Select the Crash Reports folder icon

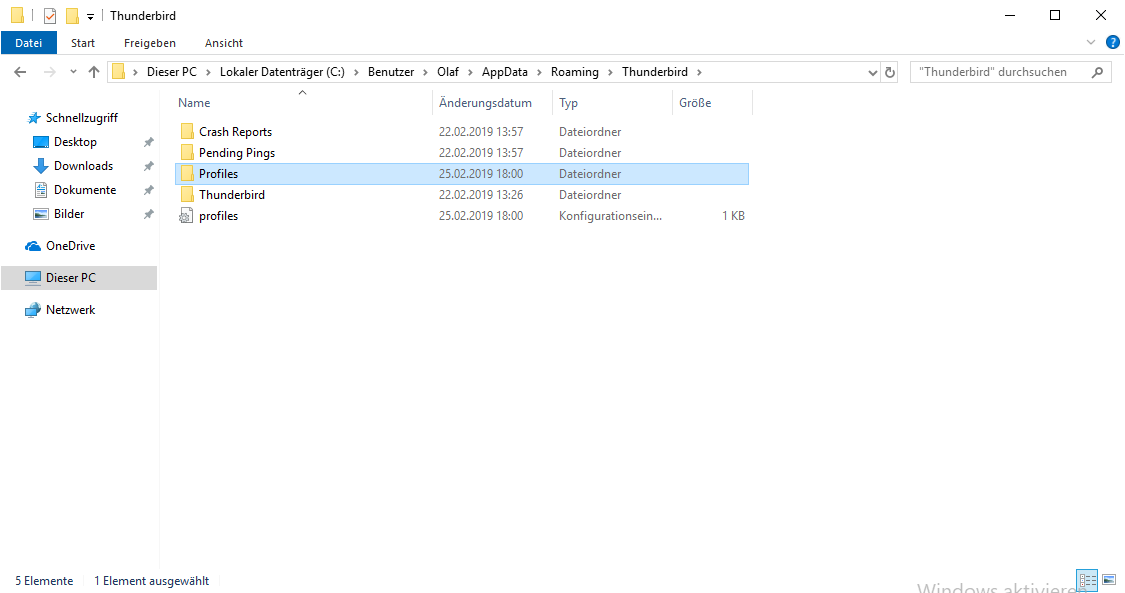pyautogui.click(x=187, y=131)
